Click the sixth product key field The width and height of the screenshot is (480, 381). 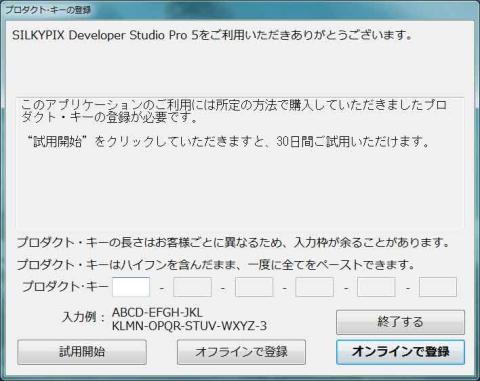coord(438,287)
